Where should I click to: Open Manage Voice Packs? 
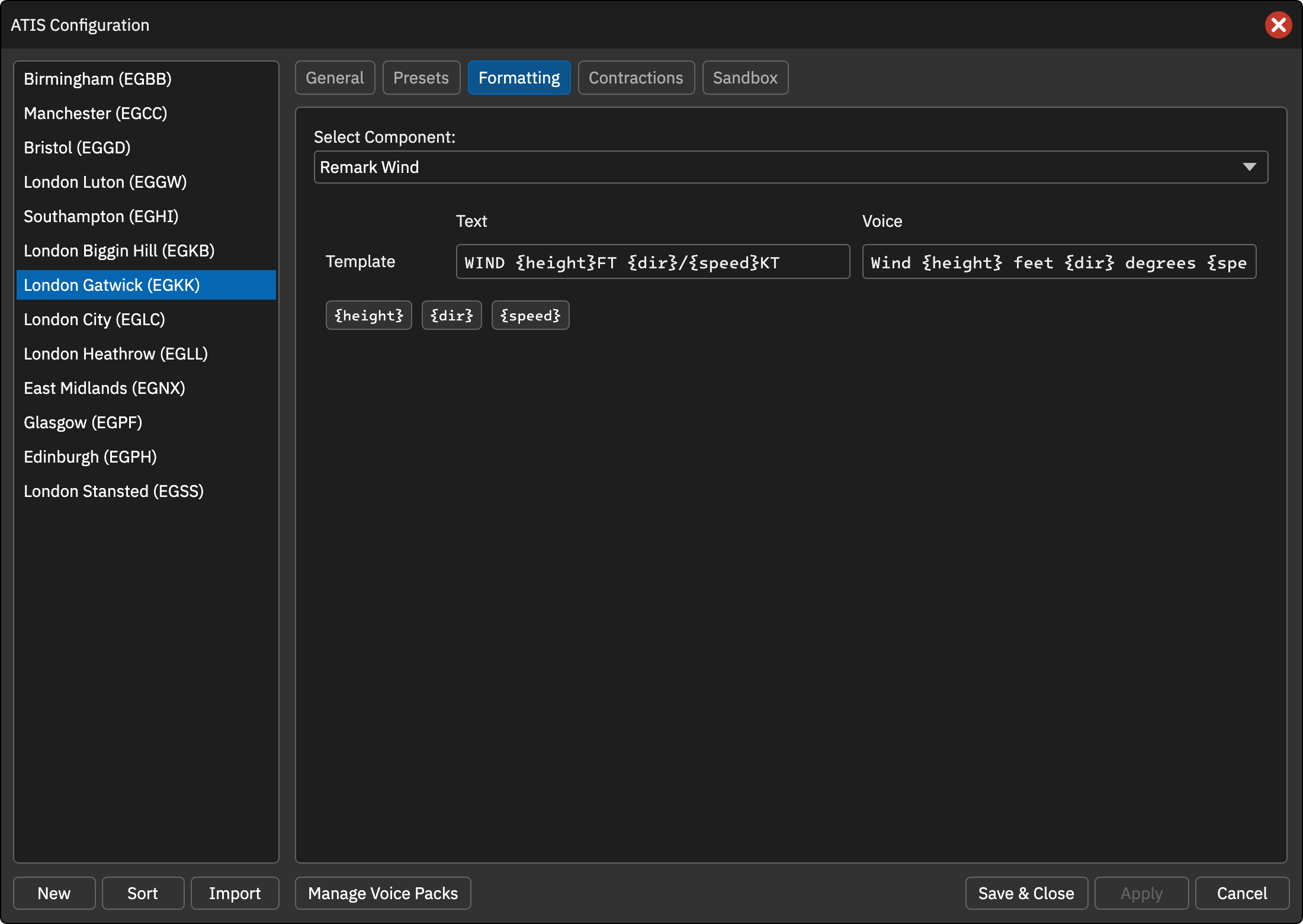pos(383,893)
